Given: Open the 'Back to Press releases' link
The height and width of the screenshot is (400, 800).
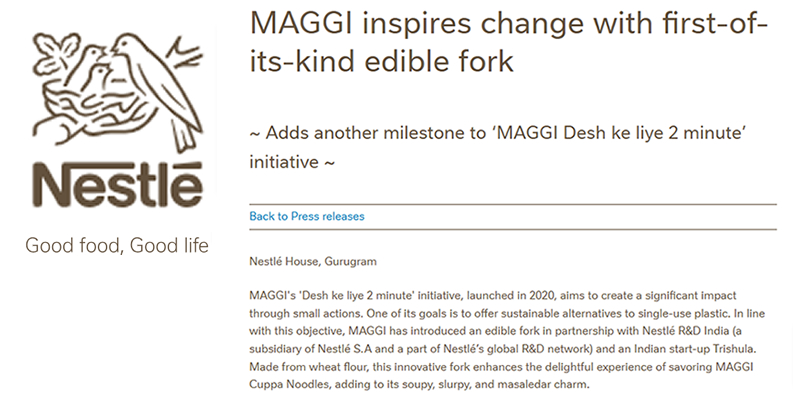Looking at the screenshot, I should pos(307,216).
